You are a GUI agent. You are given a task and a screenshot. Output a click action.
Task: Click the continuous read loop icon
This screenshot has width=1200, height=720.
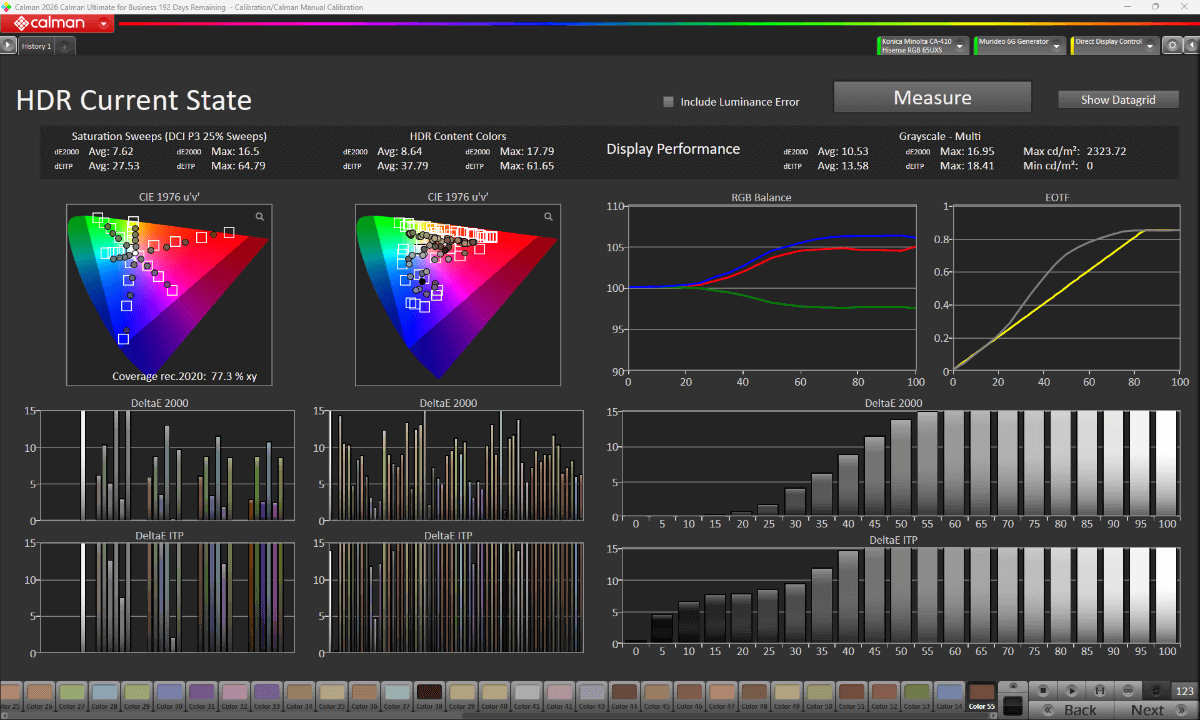point(1128,690)
